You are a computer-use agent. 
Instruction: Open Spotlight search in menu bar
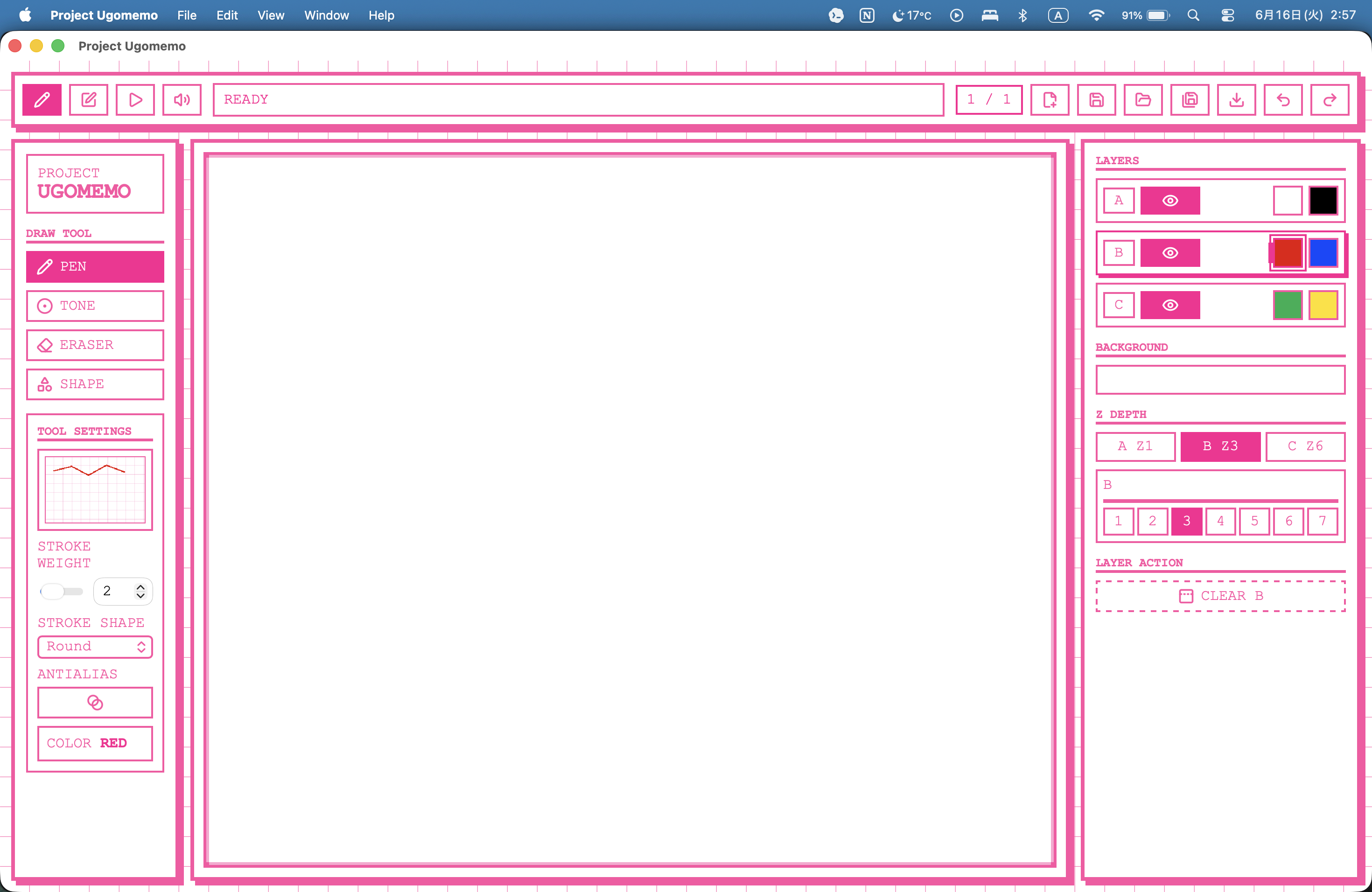pos(1193,15)
